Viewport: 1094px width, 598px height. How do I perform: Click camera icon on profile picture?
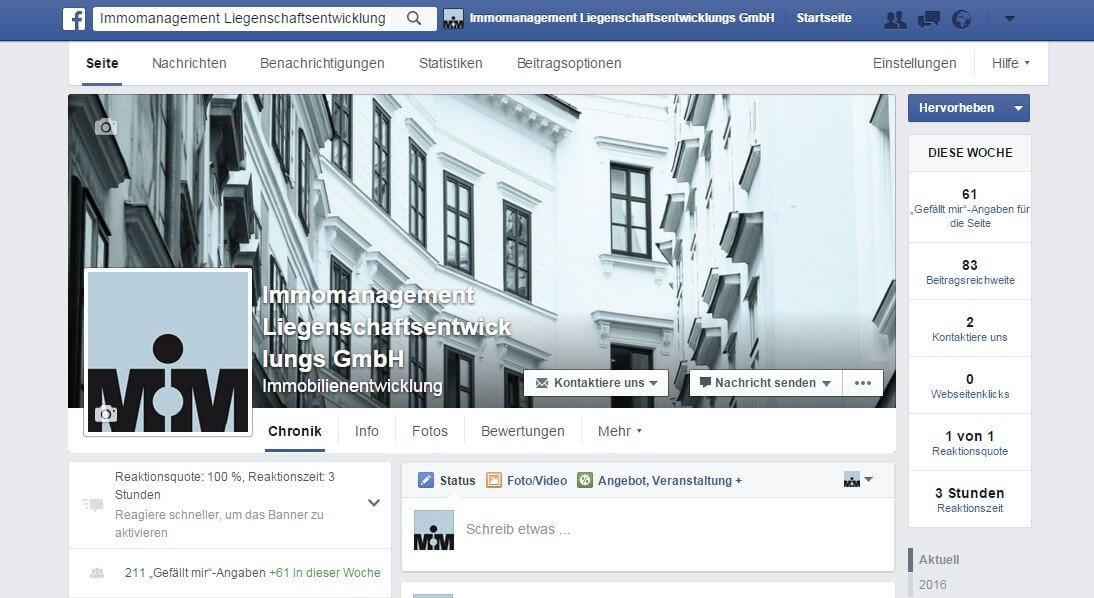106,414
